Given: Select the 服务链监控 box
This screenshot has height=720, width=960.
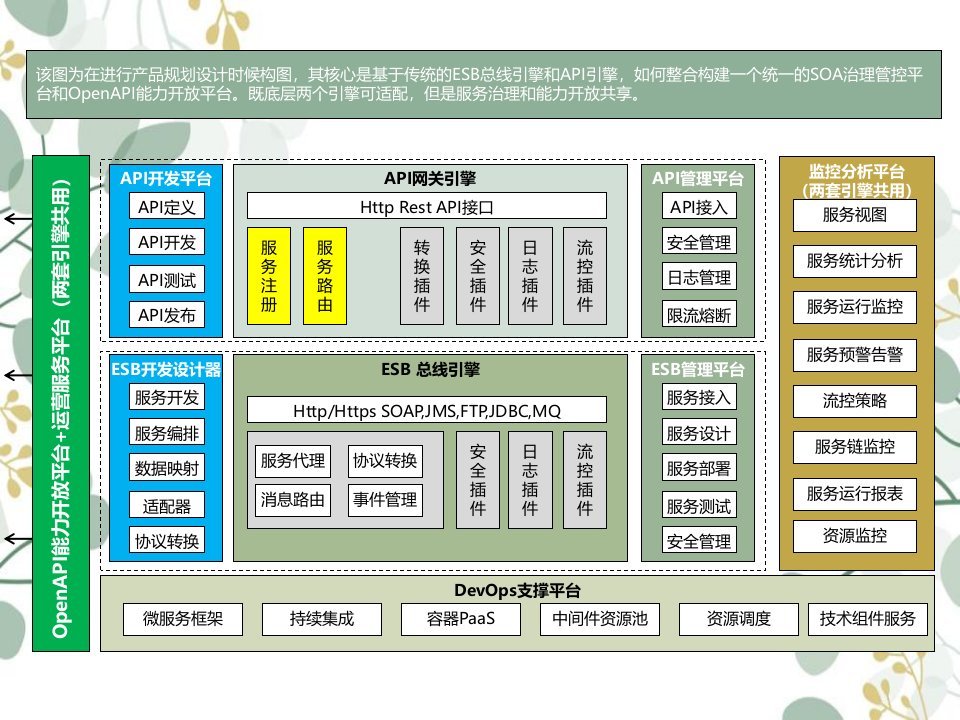Looking at the screenshot, I should click(x=855, y=446).
